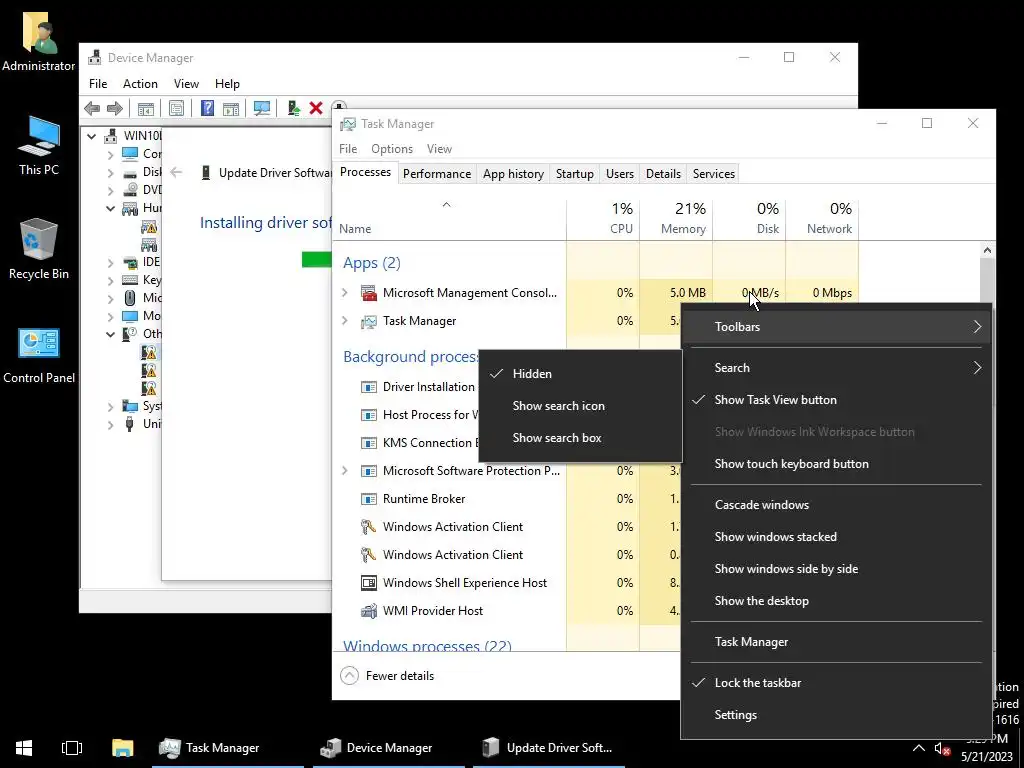Choose Show search box option
Image resolution: width=1024 pixels, height=768 pixels.
580,438
